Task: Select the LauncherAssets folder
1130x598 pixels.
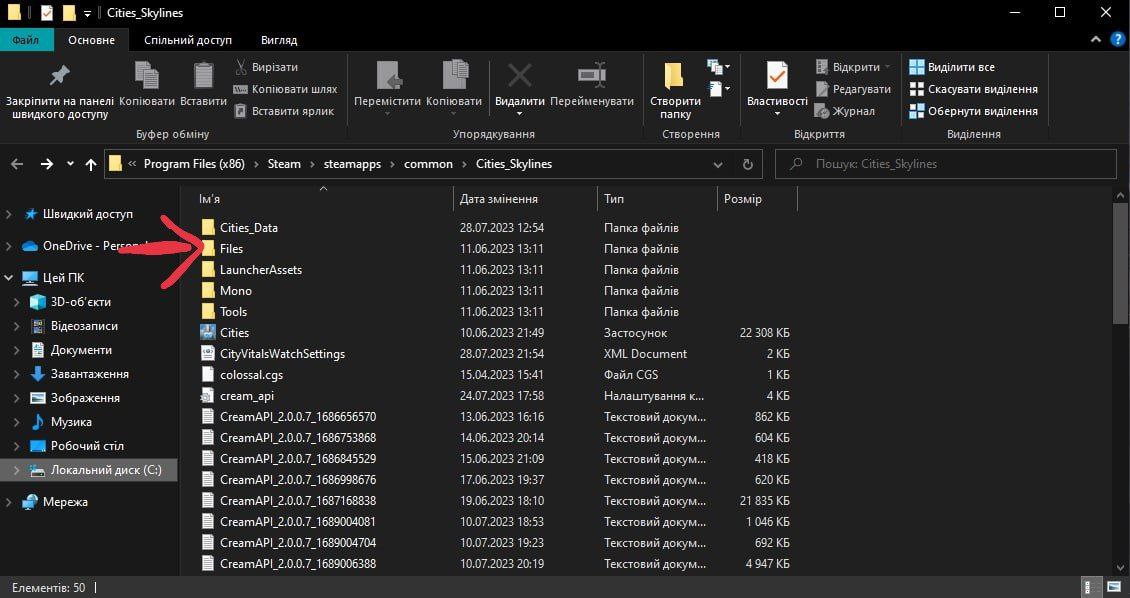Action: 261,269
